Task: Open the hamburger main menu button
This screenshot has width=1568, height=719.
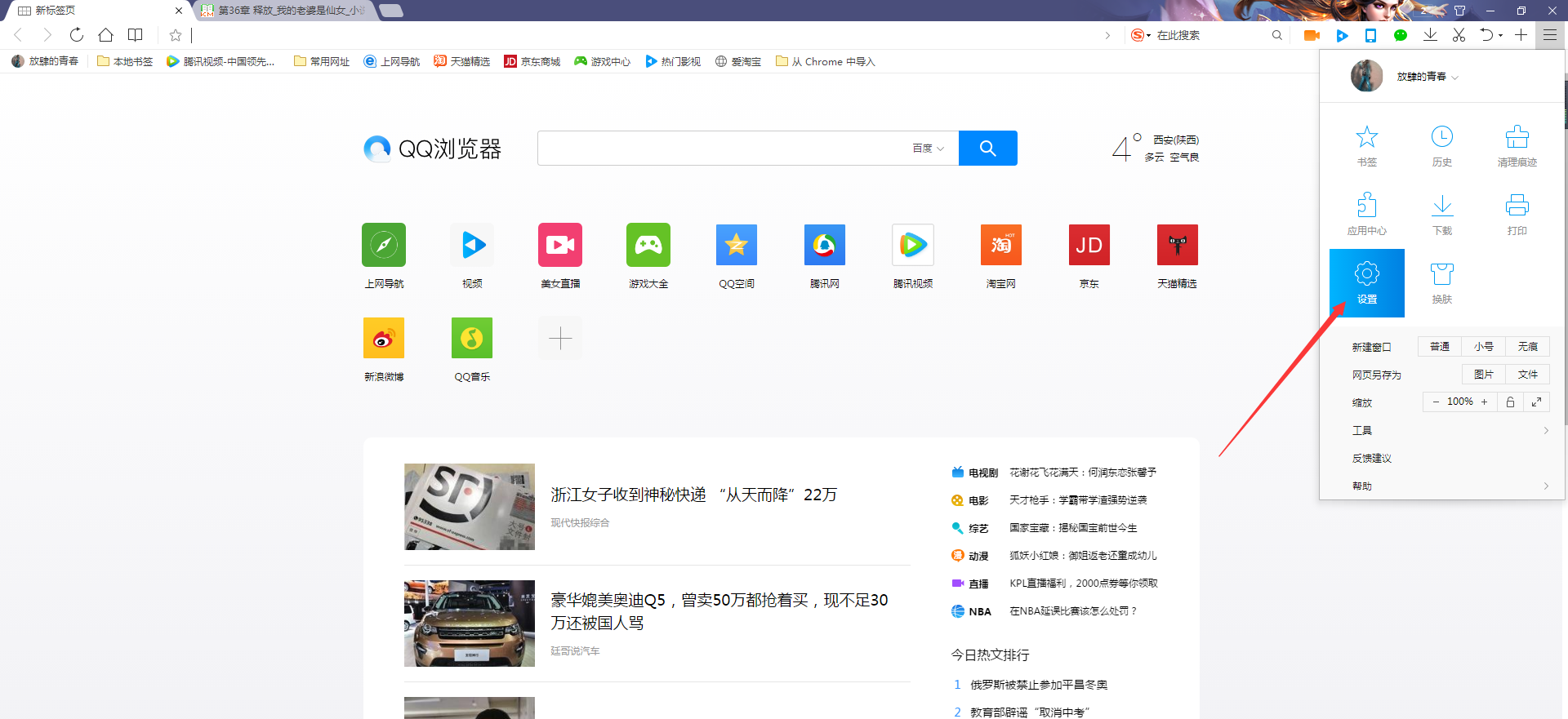Action: [1550, 35]
